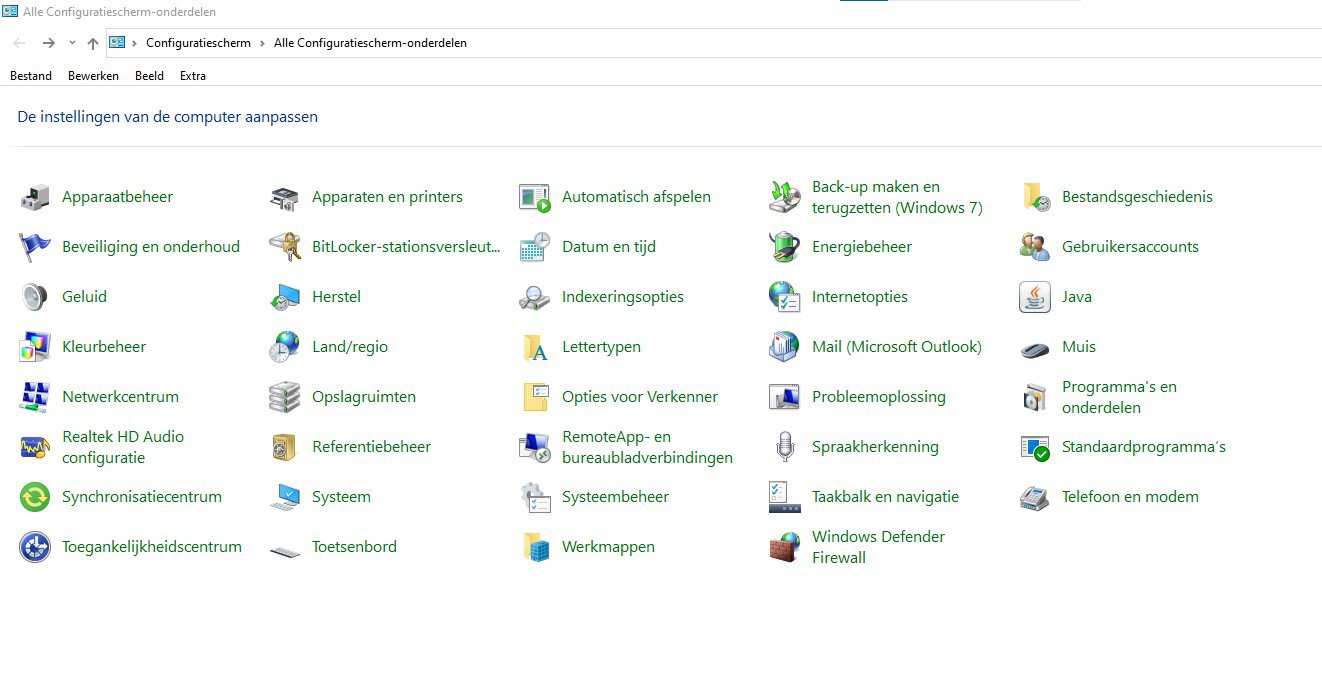Open the Energiebeheer battery icon
1322x697 pixels.
785,247
